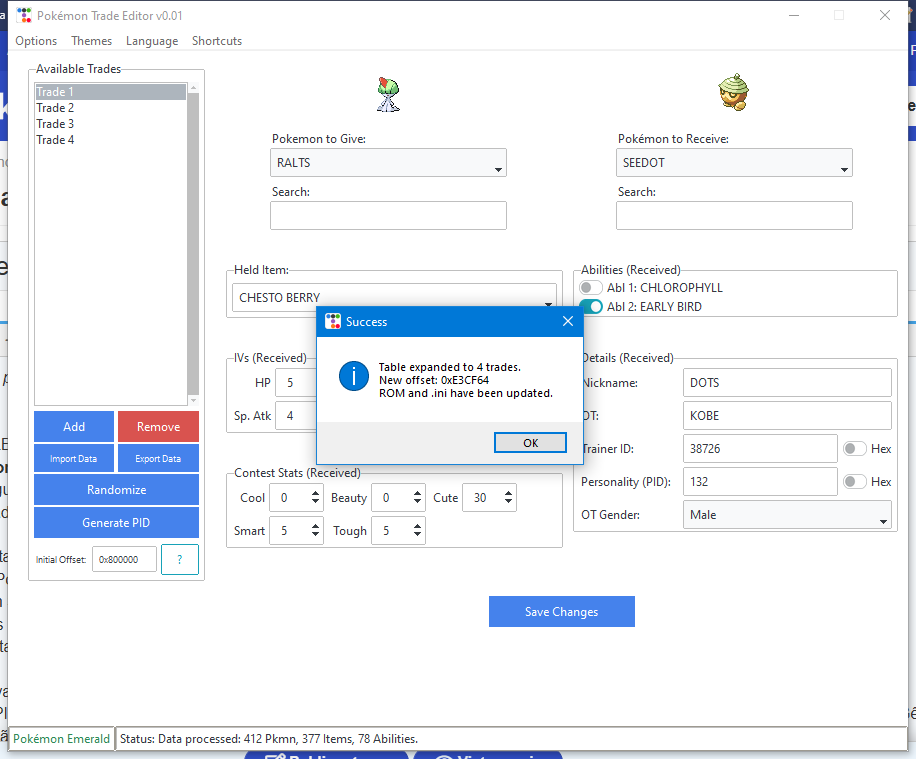Click the app icon in title bar

[24, 16]
